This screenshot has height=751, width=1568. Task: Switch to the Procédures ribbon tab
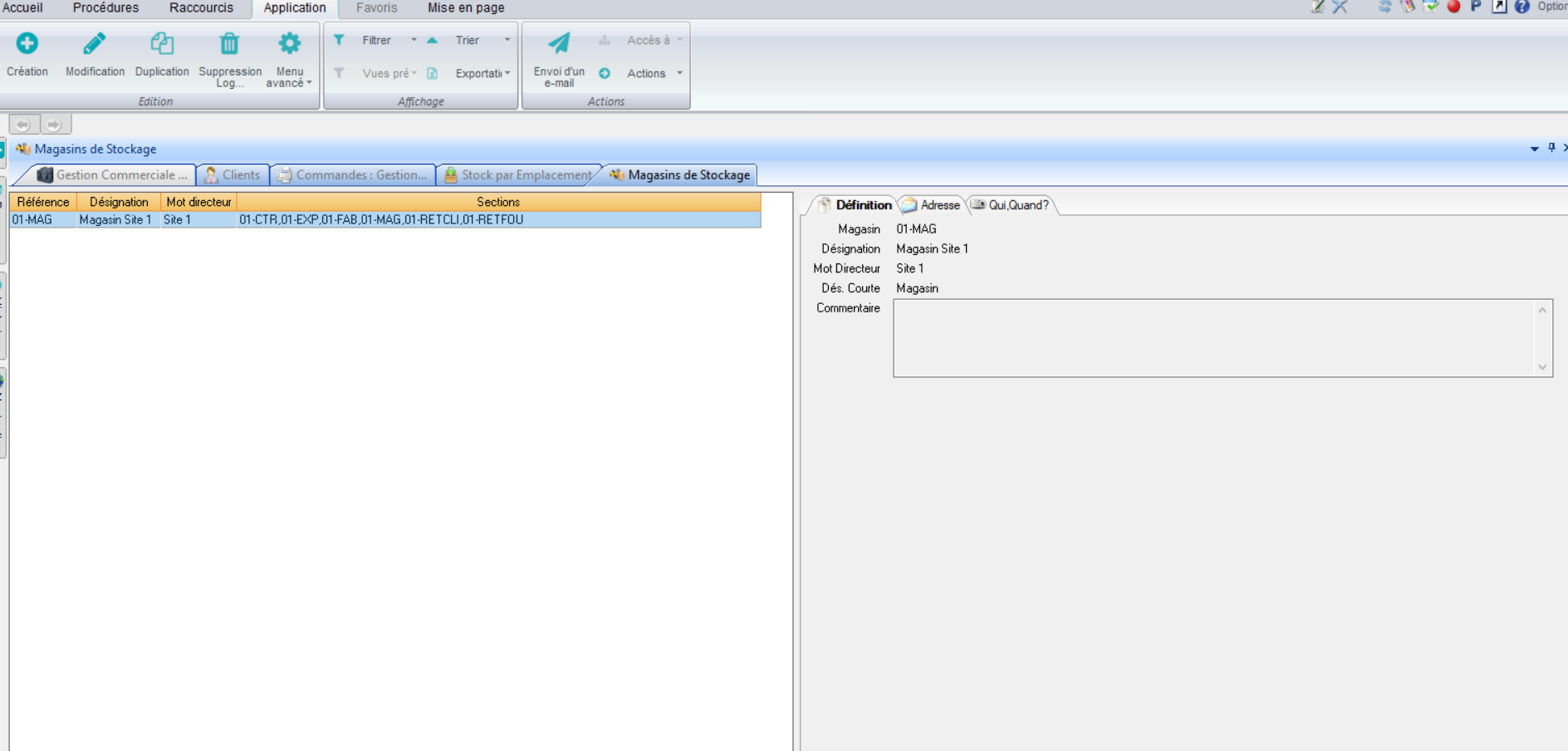click(x=105, y=7)
